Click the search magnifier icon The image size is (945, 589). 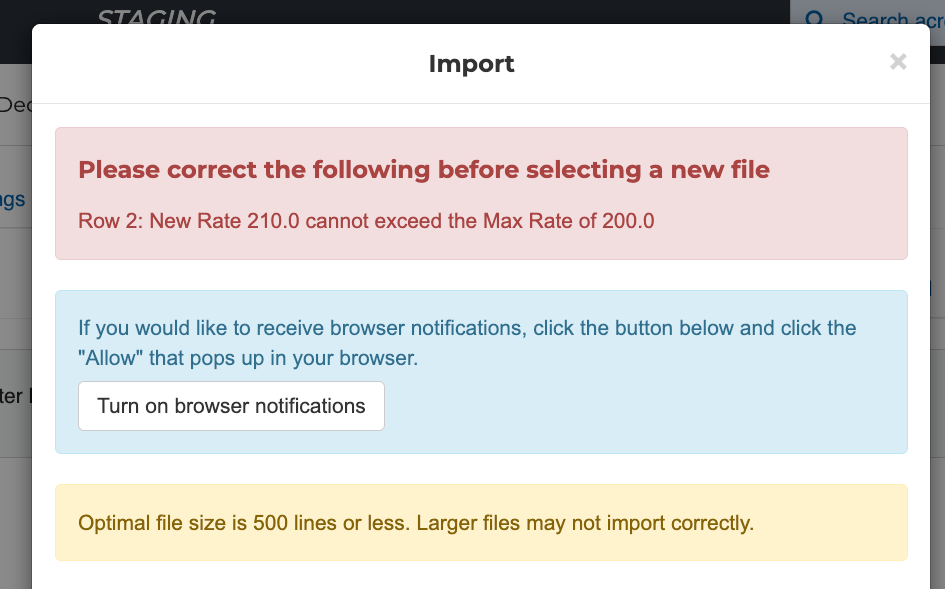815,20
